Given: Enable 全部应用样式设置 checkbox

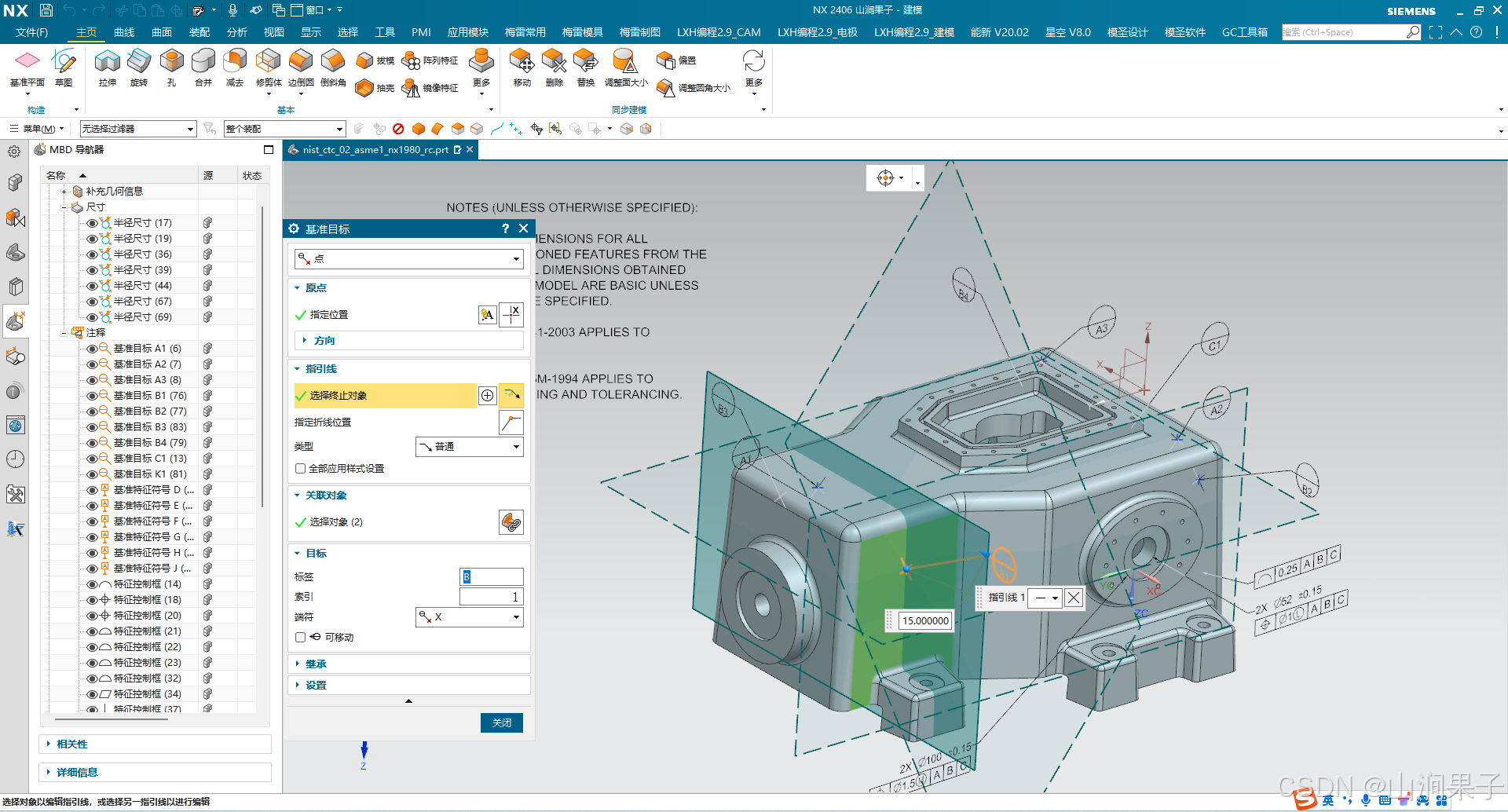Looking at the screenshot, I should click(300, 469).
